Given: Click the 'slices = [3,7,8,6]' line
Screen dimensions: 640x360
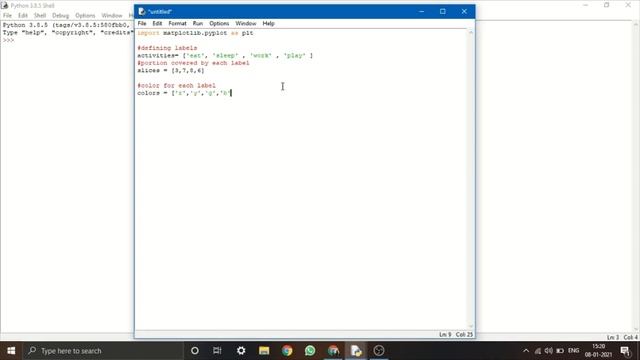Looking at the screenshot, I should pyautogui.click(x=171, y=71).
